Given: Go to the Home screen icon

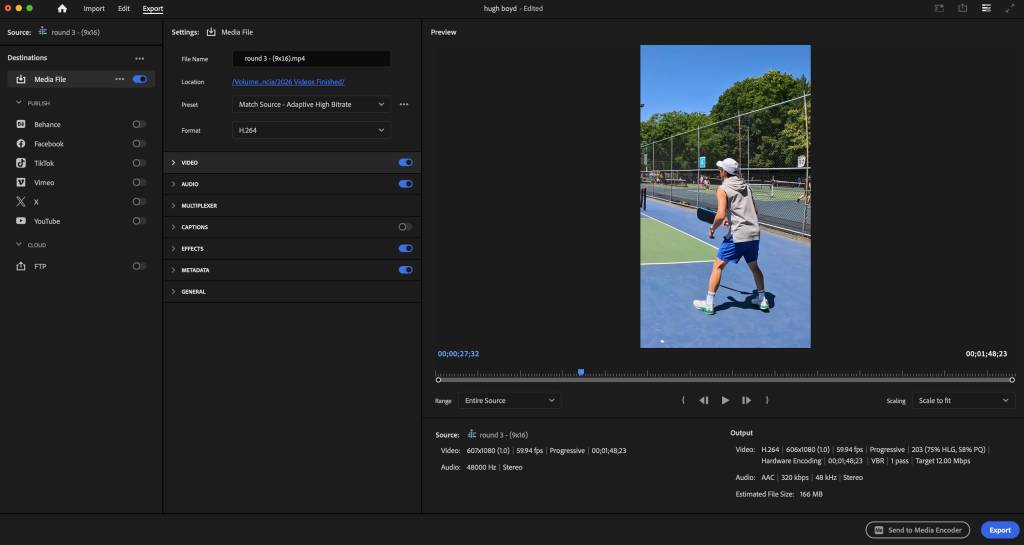Looking at the screenshot, I should click(x=62, y=8).
